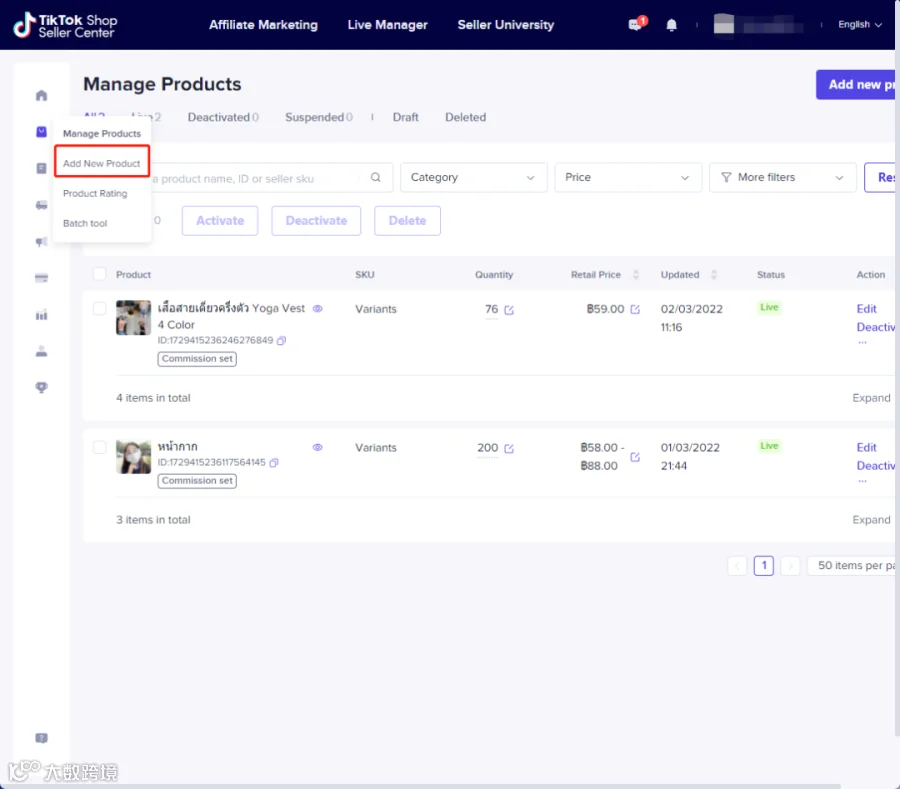Open the chat messages icon with badge
900x789 pixels.
pyautogui.click(x=637, y=24)
